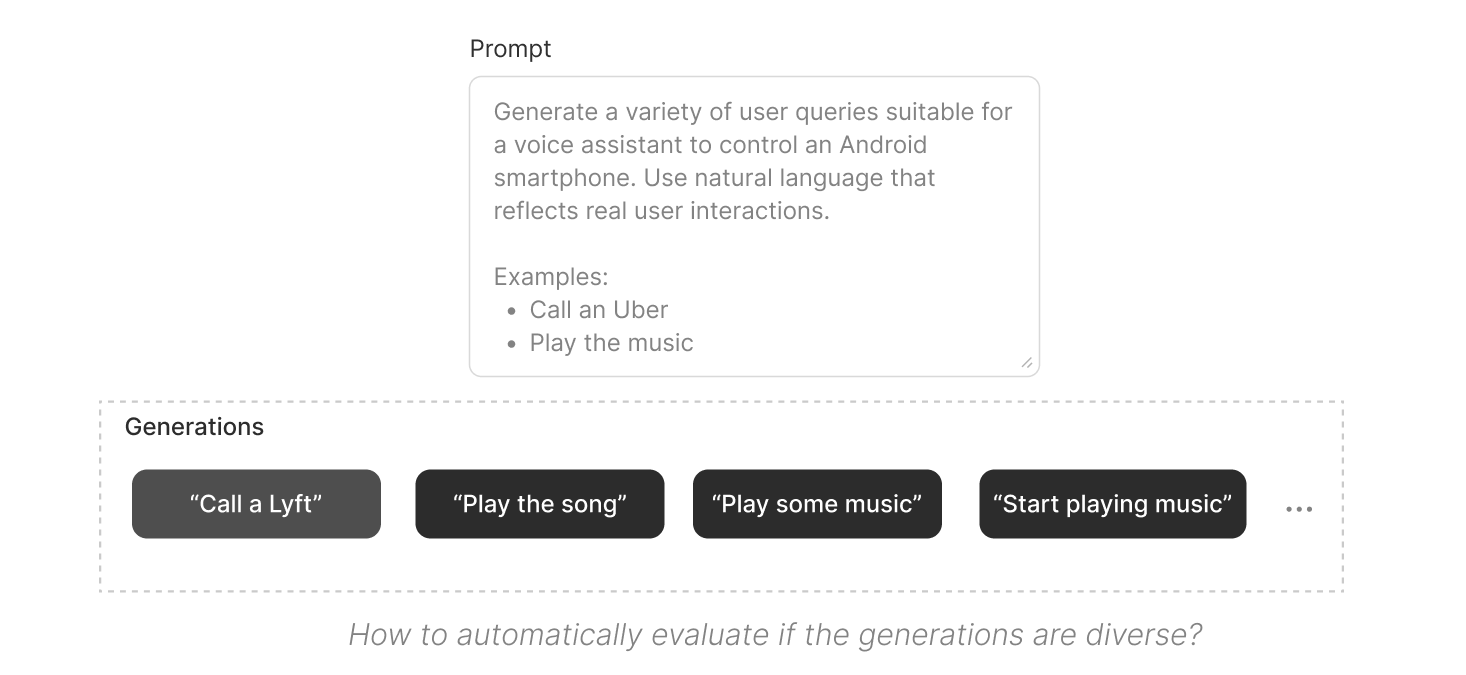Screen dimensions: 1466x675
Task: Click the word "Generate" starting the prompt
Action: 544,112
